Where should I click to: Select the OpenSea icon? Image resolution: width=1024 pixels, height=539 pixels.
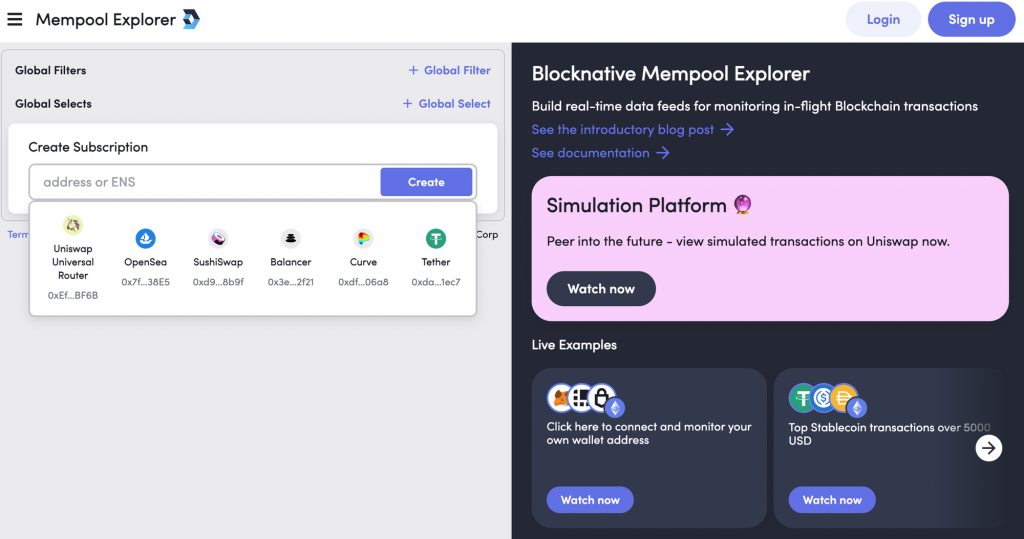coord(145,238)
